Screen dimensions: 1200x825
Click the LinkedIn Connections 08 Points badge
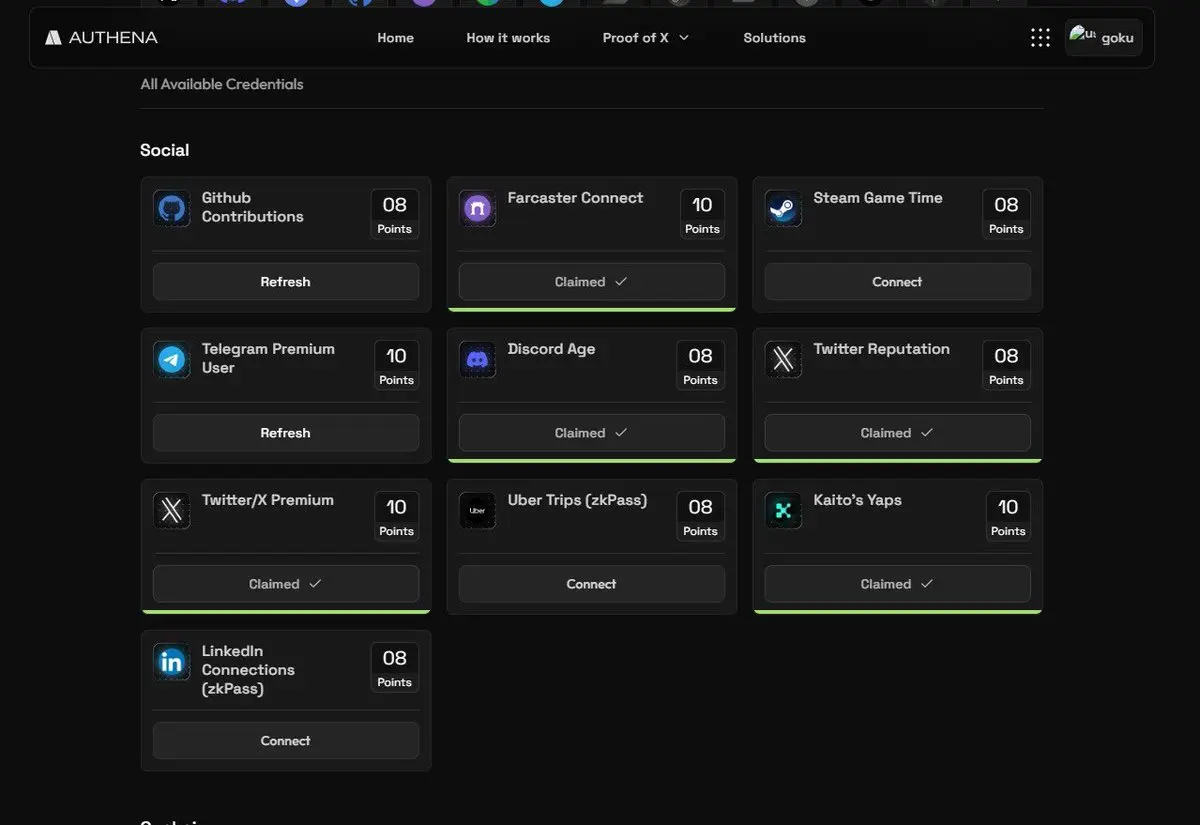[394, 668]
